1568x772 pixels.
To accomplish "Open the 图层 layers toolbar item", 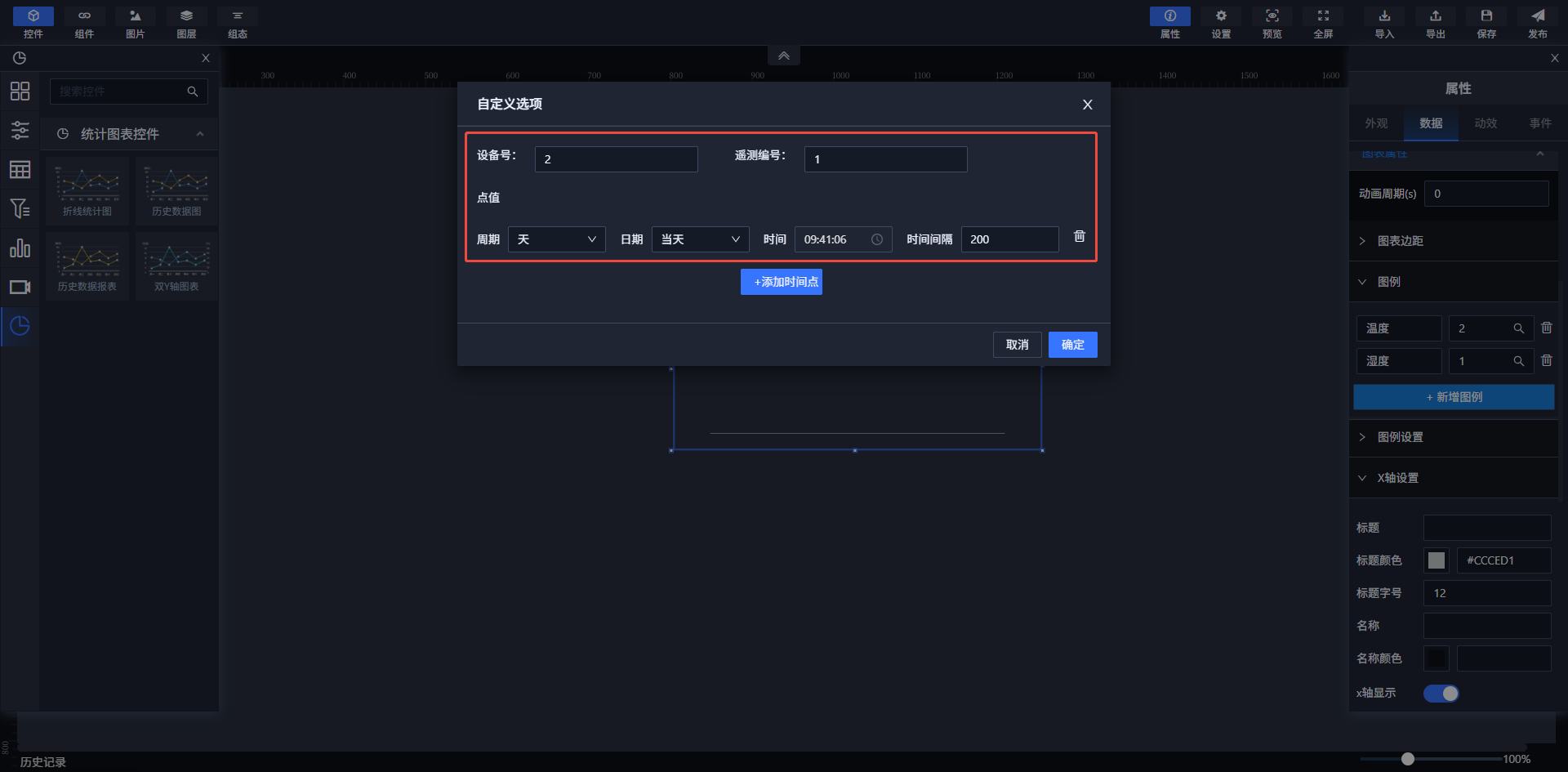I will tap(186, 23).
